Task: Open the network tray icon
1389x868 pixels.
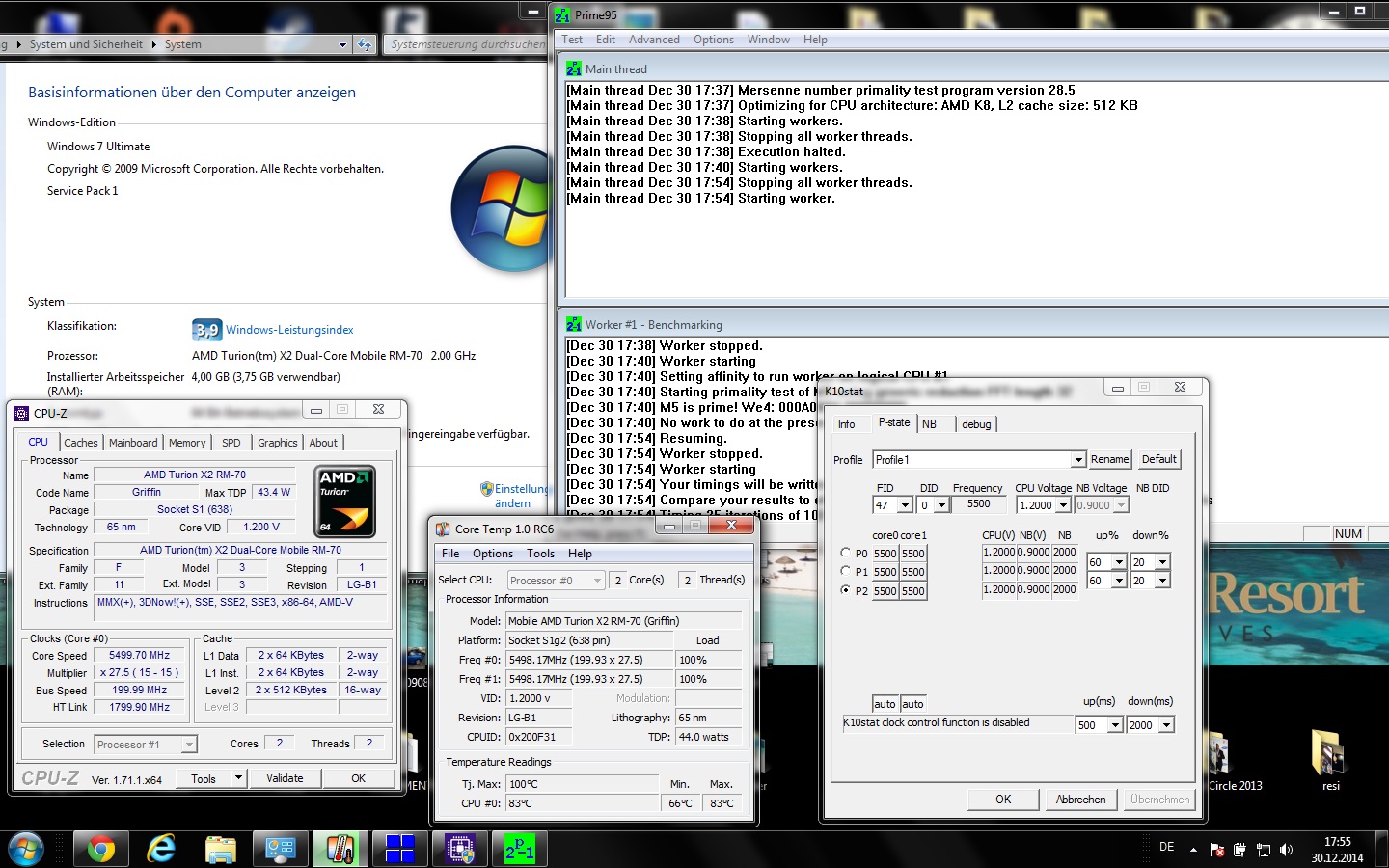Action: tap(1263, 850)
